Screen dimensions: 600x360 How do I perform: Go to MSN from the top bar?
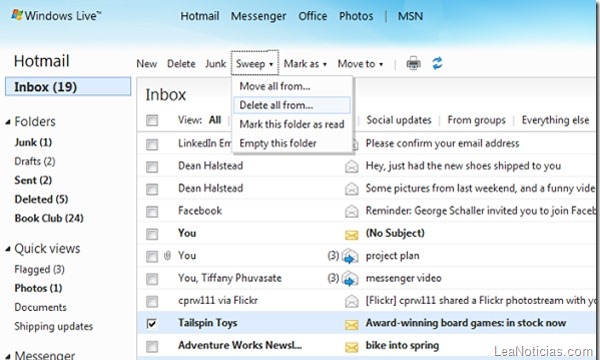click(410, 16)
